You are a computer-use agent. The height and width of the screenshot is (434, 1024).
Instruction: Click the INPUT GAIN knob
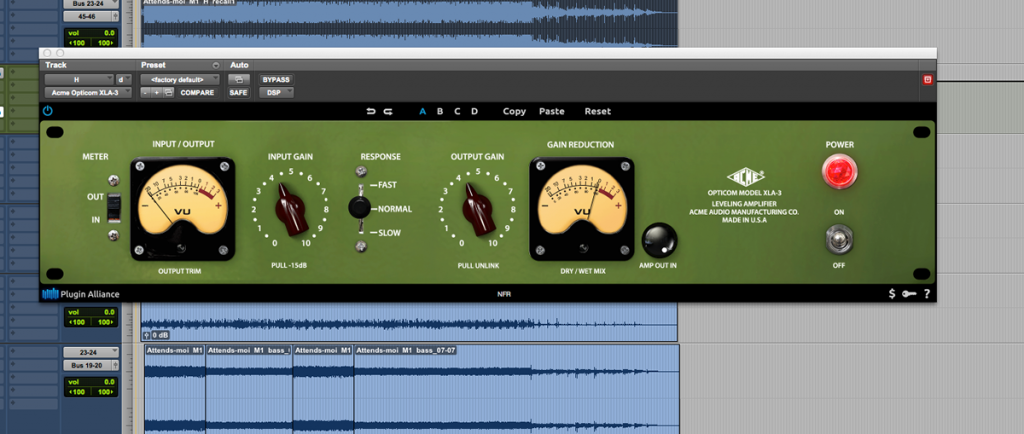click(290, 209)
